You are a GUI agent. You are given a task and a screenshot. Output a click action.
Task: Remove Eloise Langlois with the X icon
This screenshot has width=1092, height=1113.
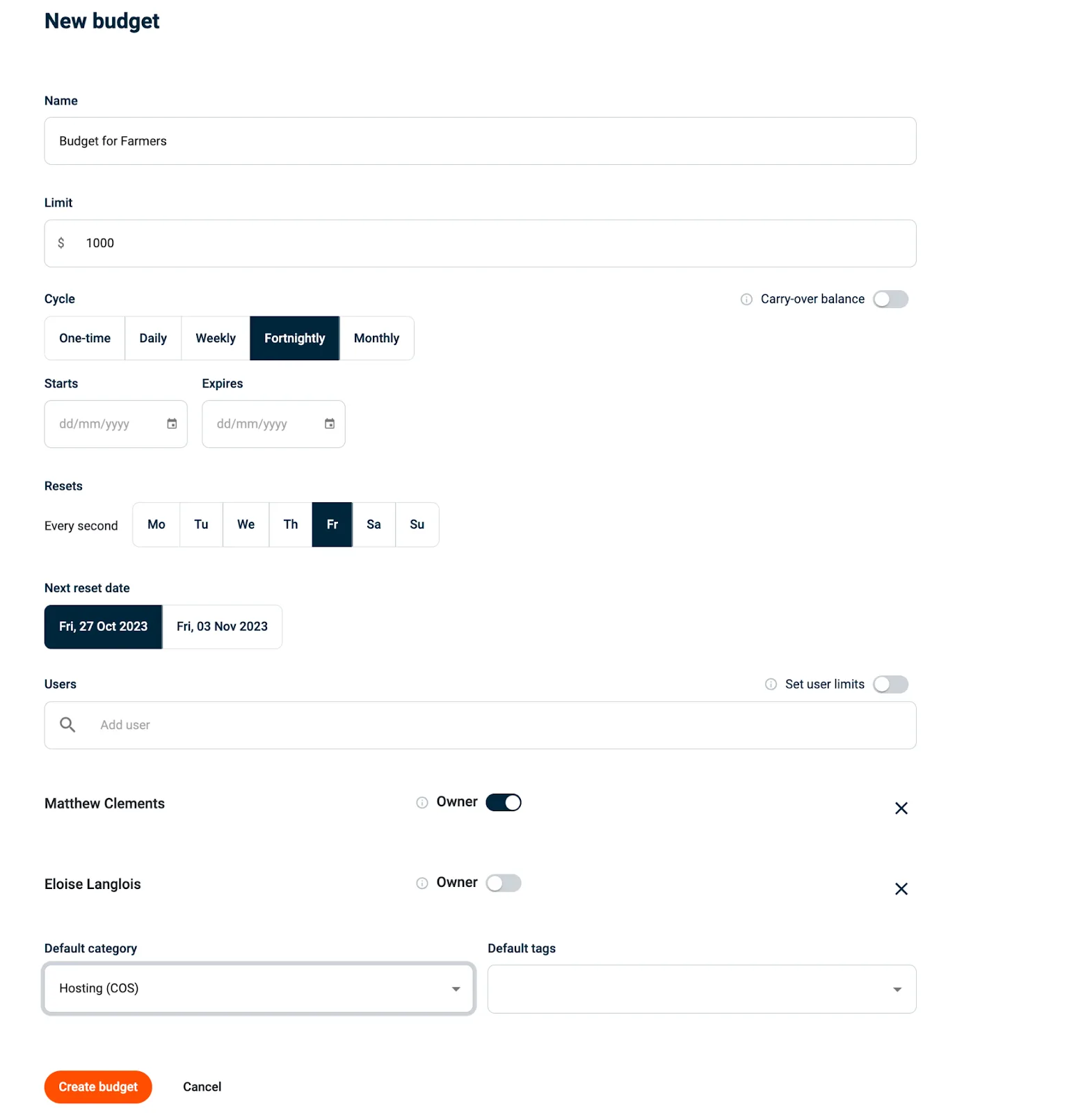(901, 889)
